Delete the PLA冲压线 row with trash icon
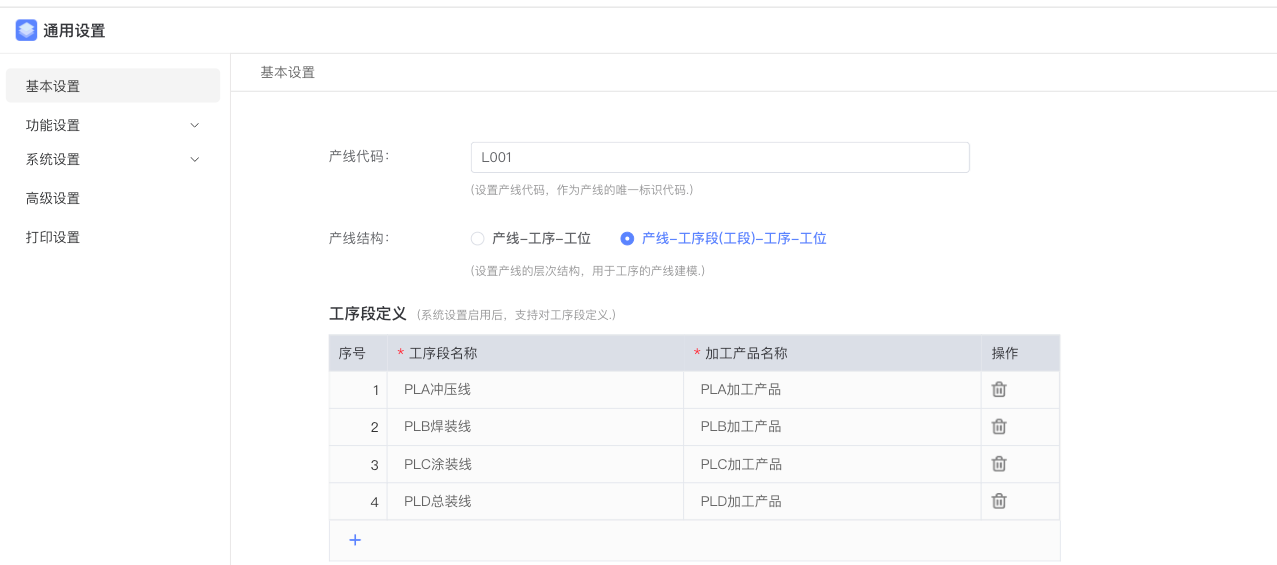 click(998, 390)
